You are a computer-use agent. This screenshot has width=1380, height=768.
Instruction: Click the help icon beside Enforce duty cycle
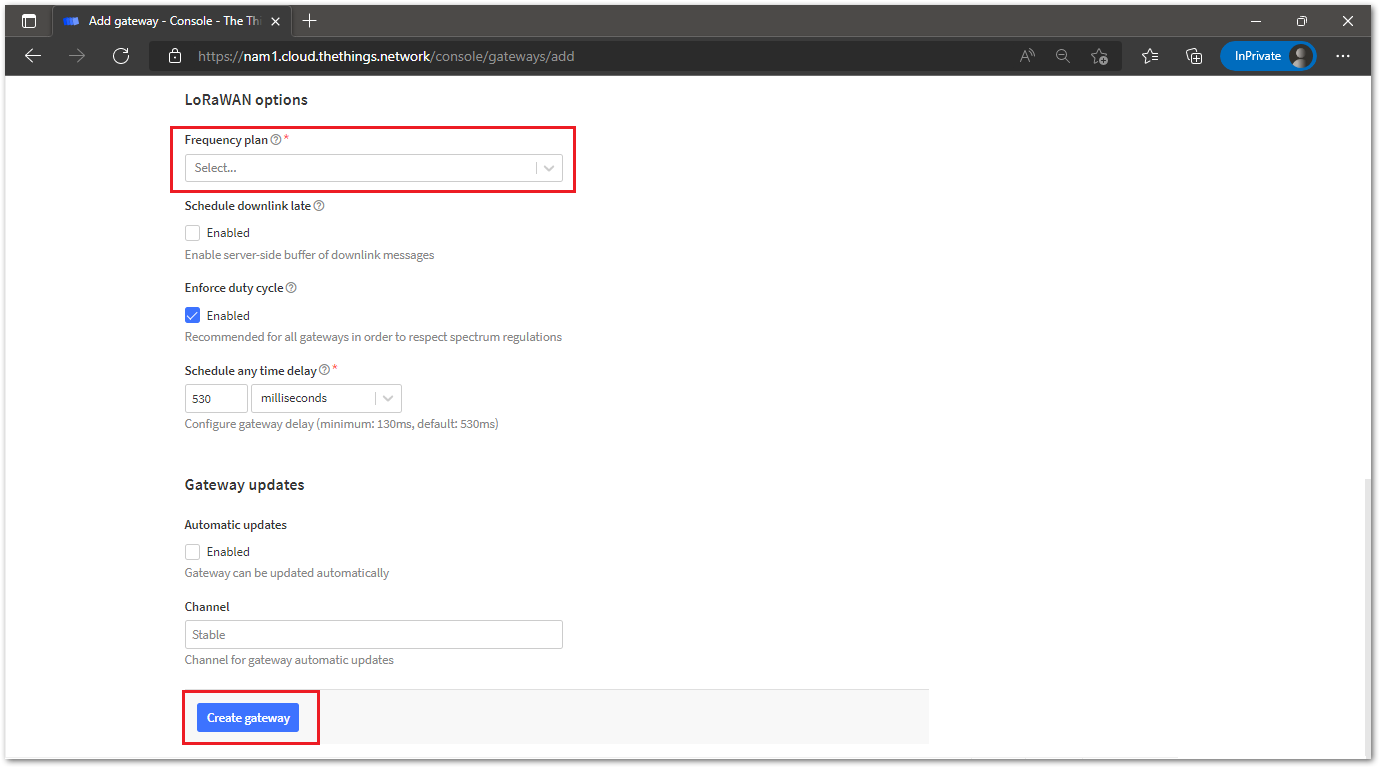(291, 288)
